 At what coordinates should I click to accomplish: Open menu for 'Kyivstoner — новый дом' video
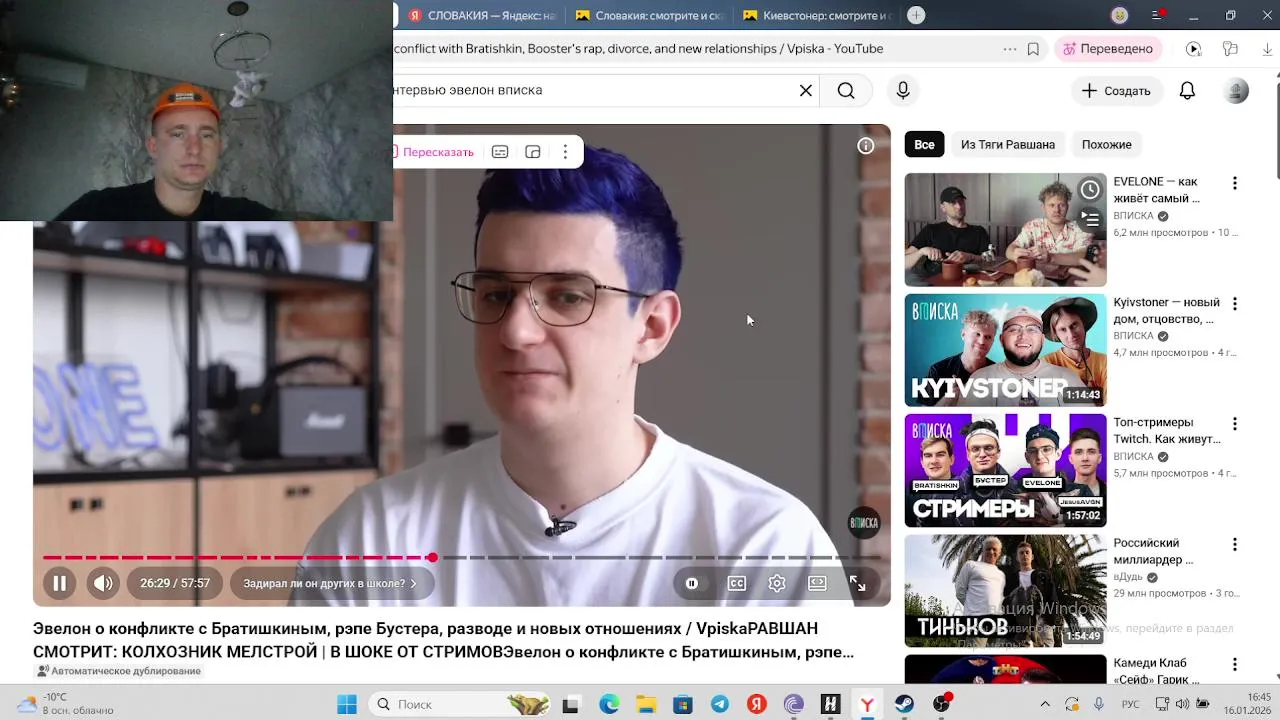coord(1235,303)
